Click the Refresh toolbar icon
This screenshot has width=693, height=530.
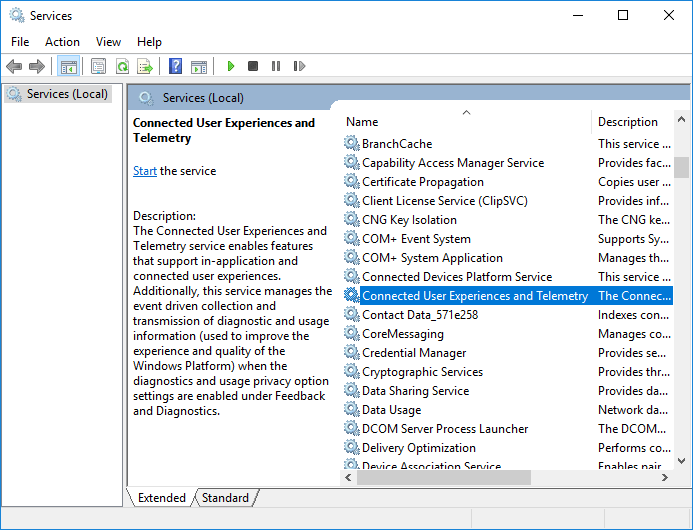click(x=122, y=66)
